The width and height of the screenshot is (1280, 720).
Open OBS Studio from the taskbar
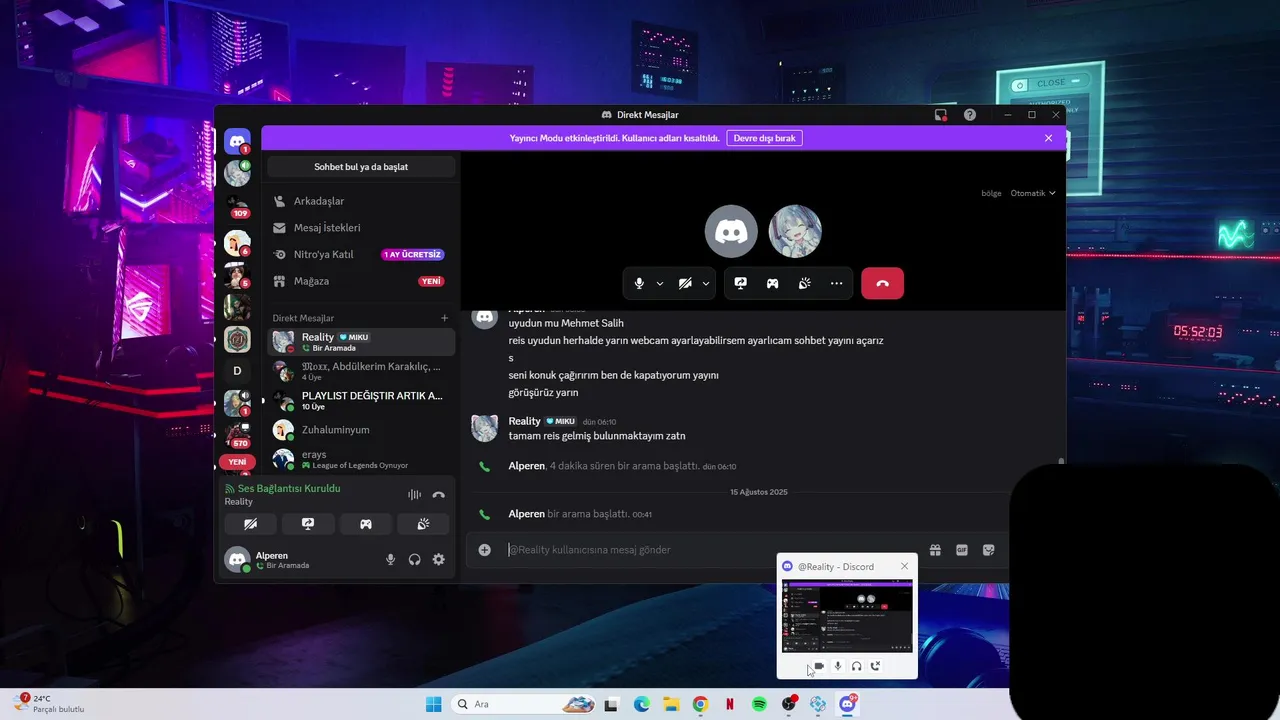click(789, 704)
